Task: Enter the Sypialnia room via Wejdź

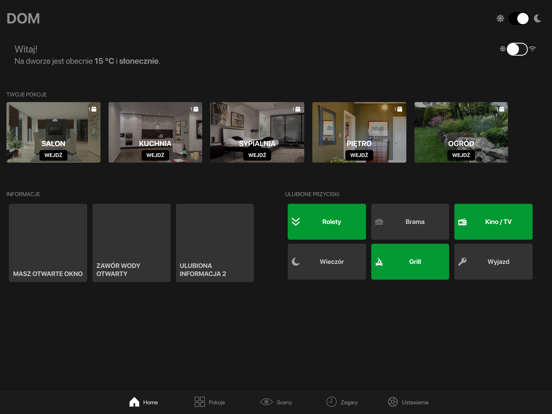Action: [x=257, y=155]
